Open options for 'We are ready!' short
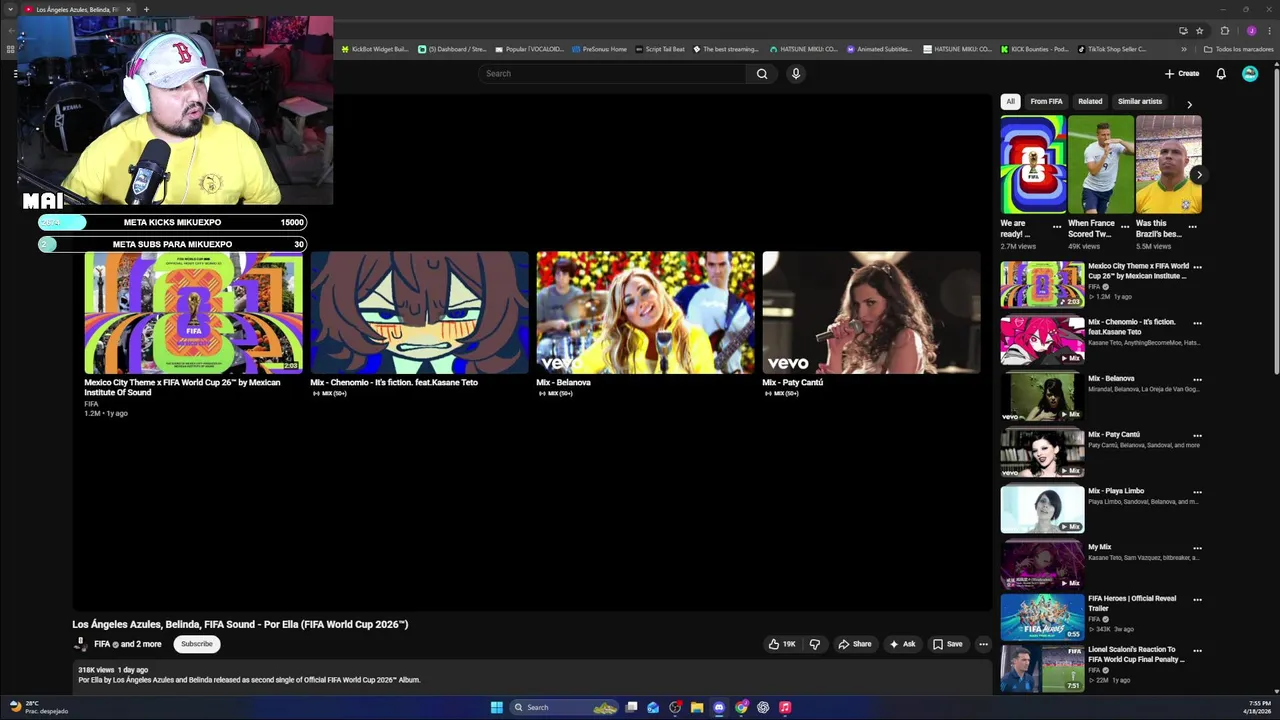Image resolution: width=1280 pixels, height=720 pixels. (x=1057, y=227)
